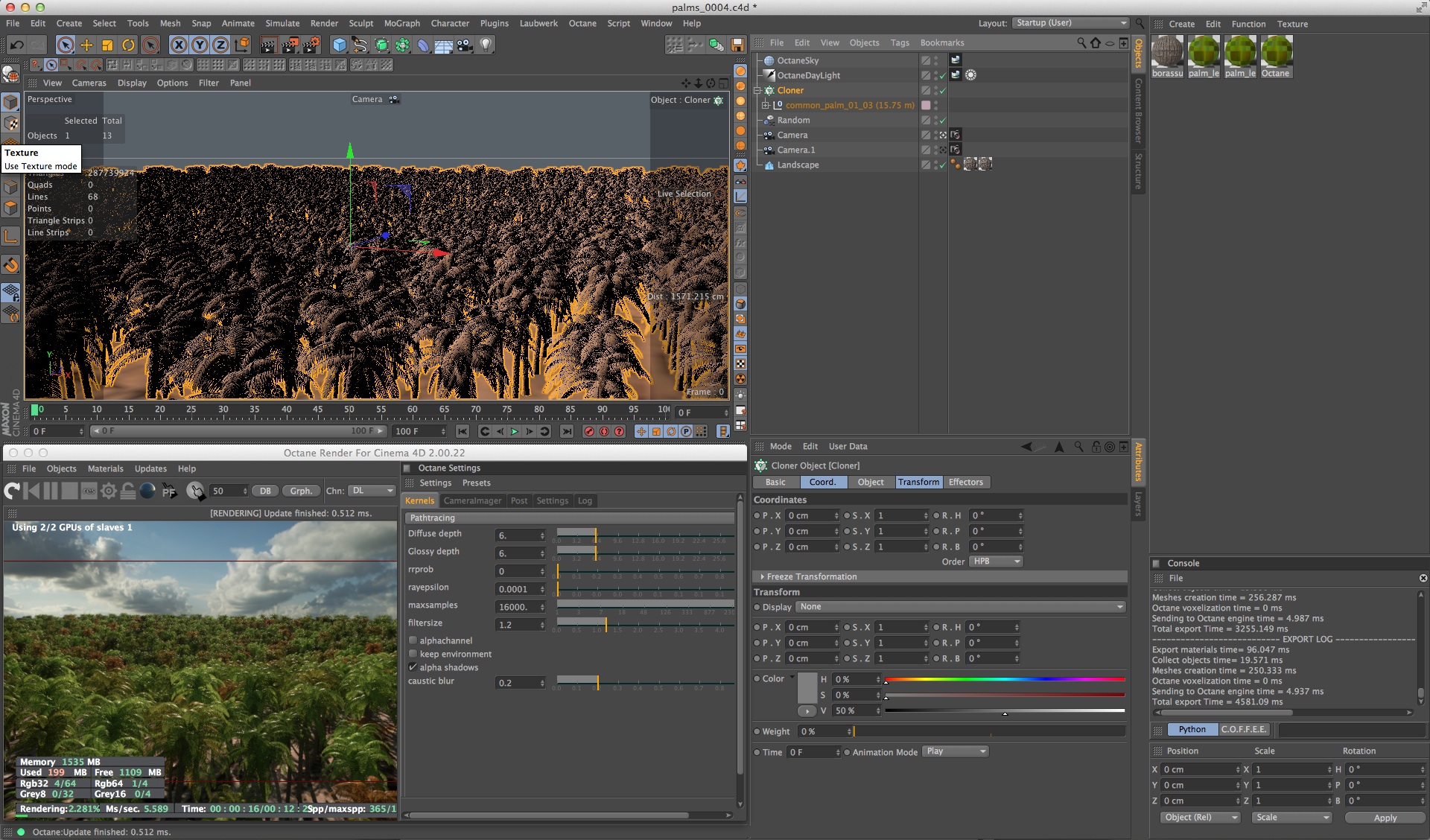Screen dimensions: 1430x840
Task: Add a Cube primitive object
Action: point(340,45)
